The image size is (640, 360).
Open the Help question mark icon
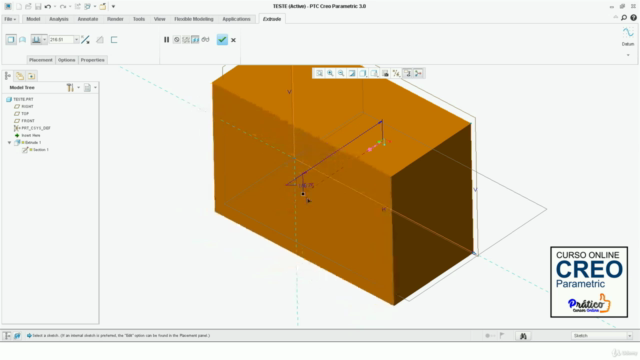click(633, 18)
